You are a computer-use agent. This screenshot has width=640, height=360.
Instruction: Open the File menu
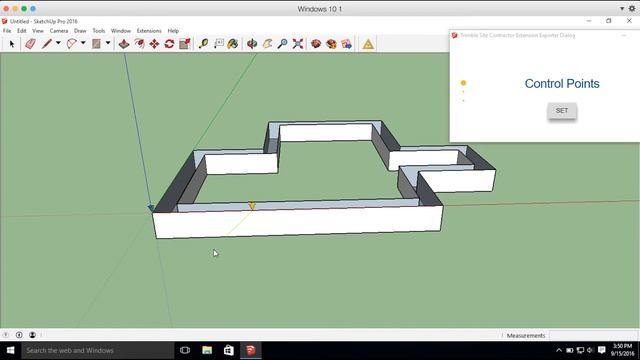[x=7, y=31]
